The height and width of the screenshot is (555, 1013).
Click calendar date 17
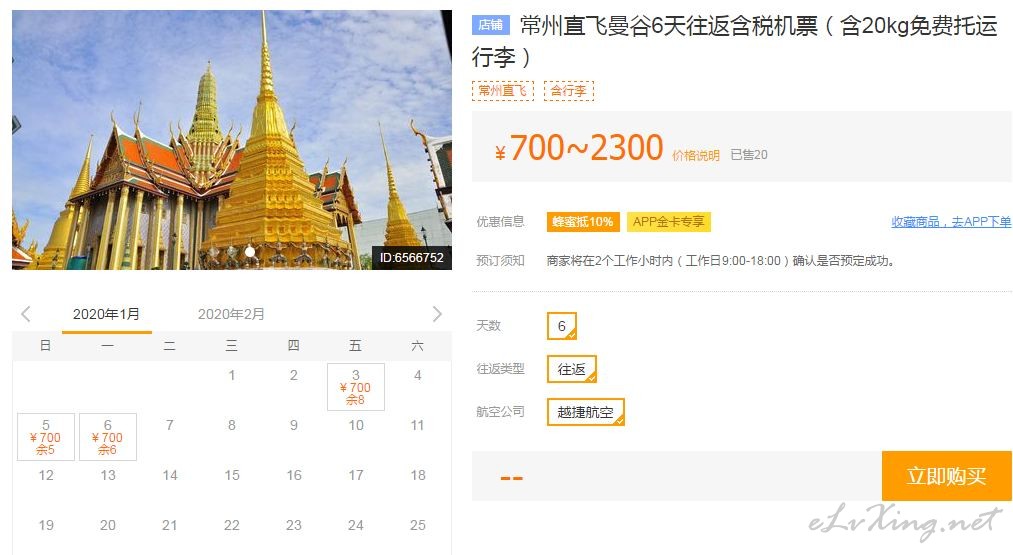coord(356,475)
